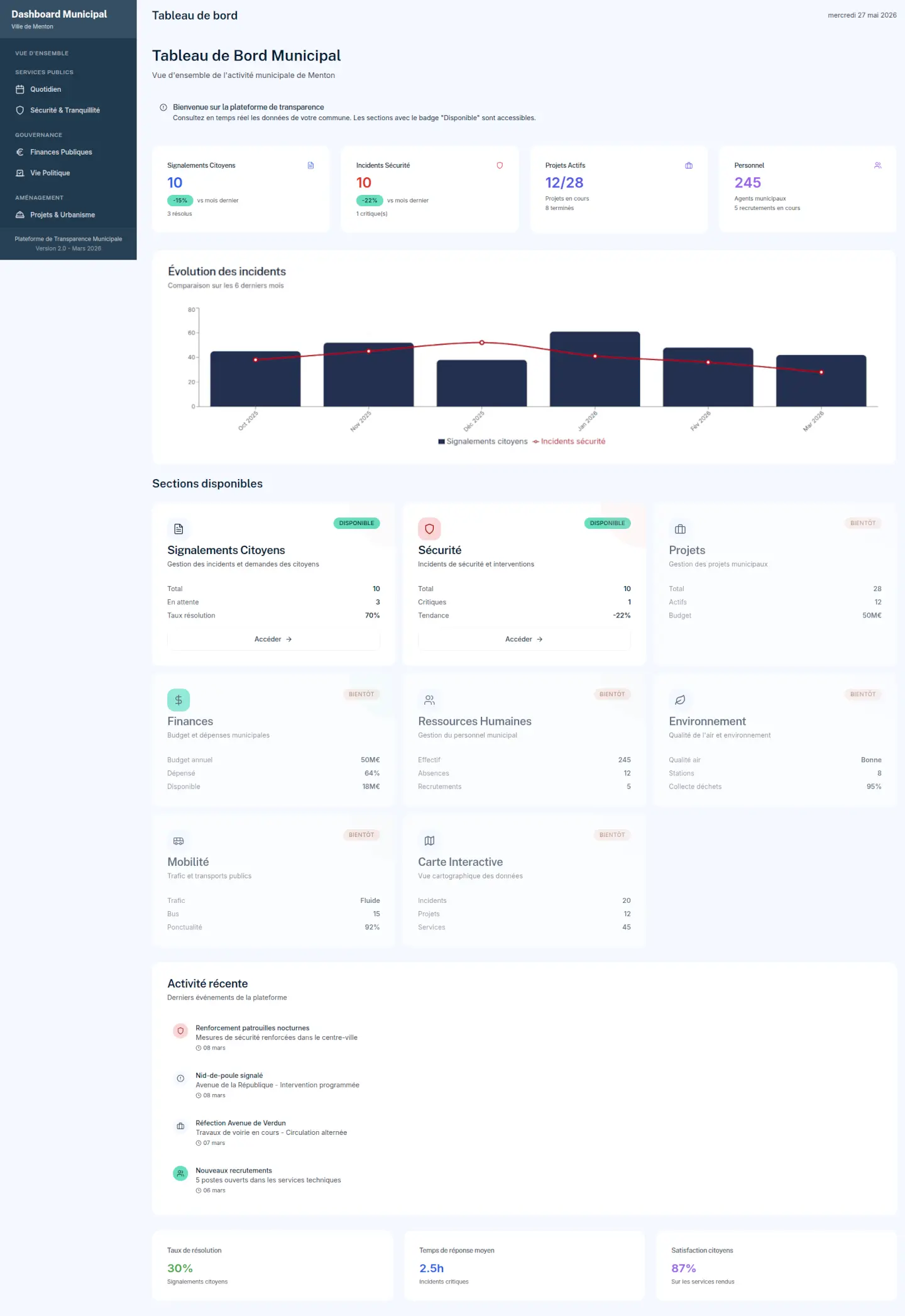The width and height of the screenshot is (905, 1316).
Task: Click the Ressources Humaines section title
Action: pos(474,721)
